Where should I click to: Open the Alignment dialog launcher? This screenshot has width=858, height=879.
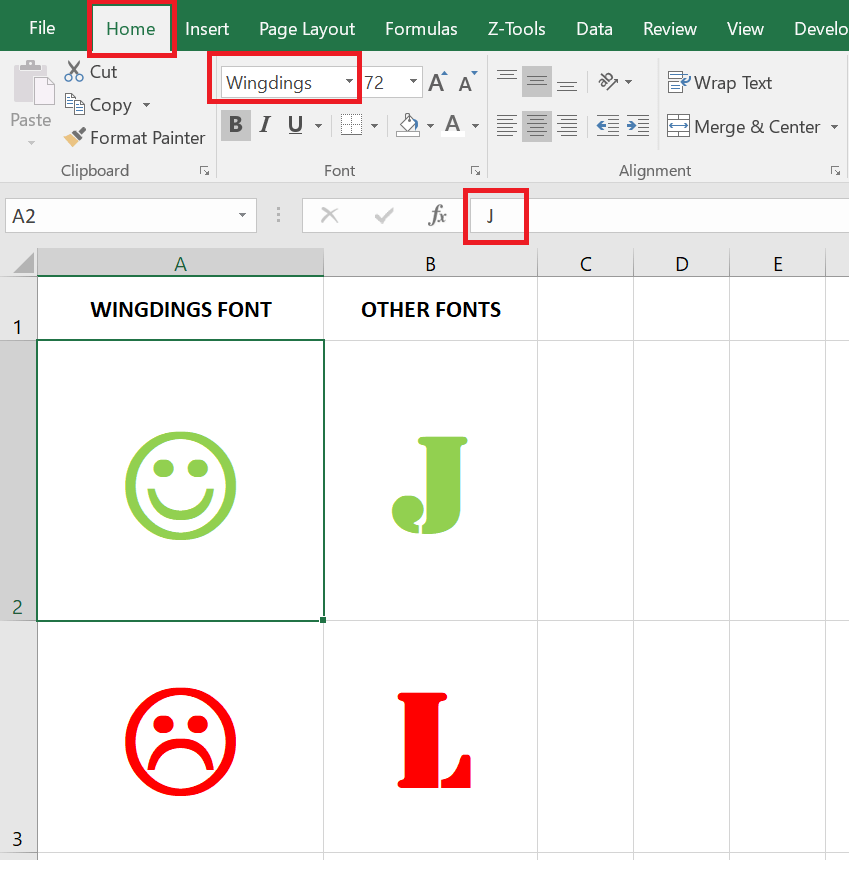[x=835, y=170]
